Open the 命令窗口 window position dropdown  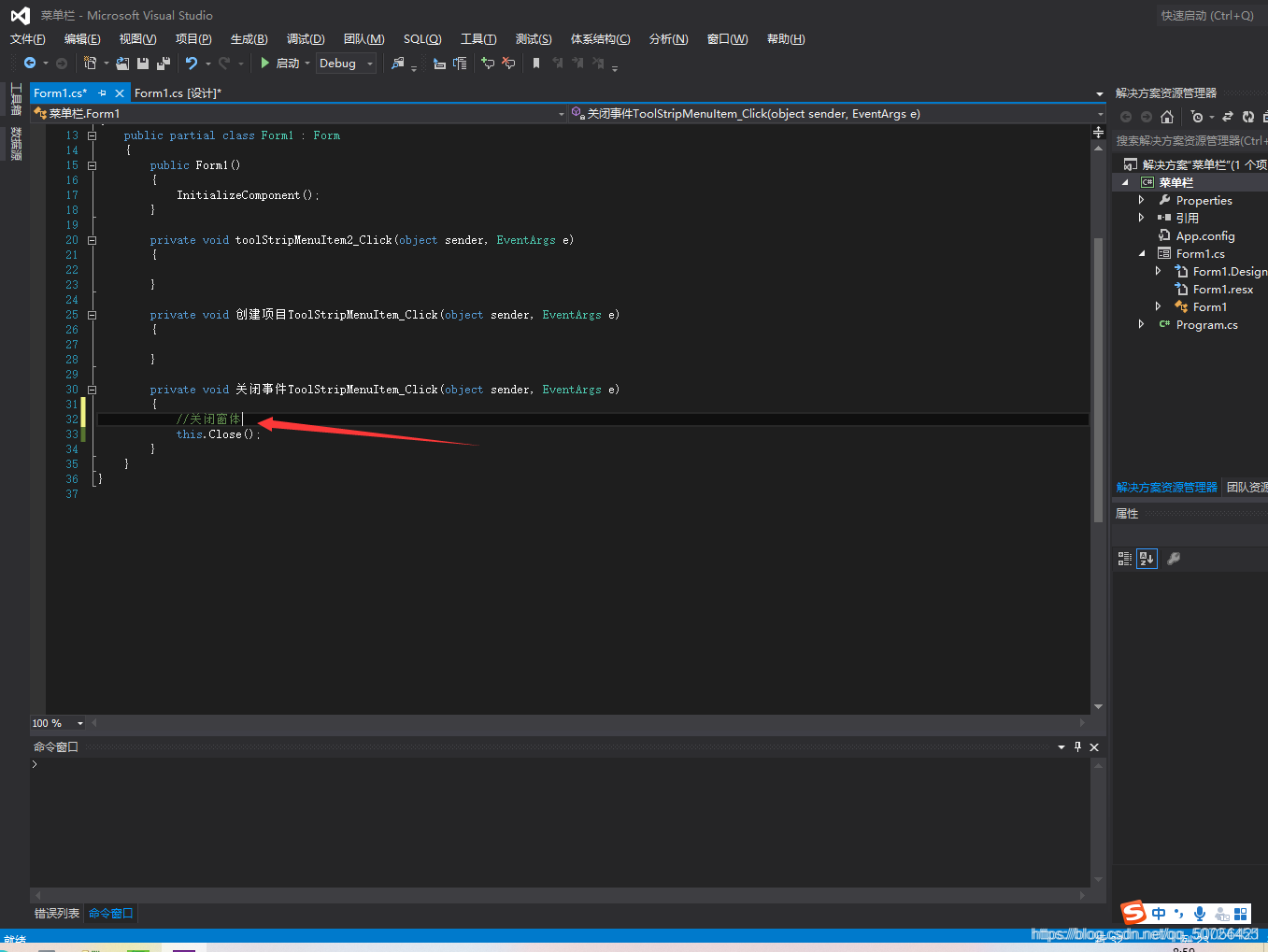(1061, 747)
